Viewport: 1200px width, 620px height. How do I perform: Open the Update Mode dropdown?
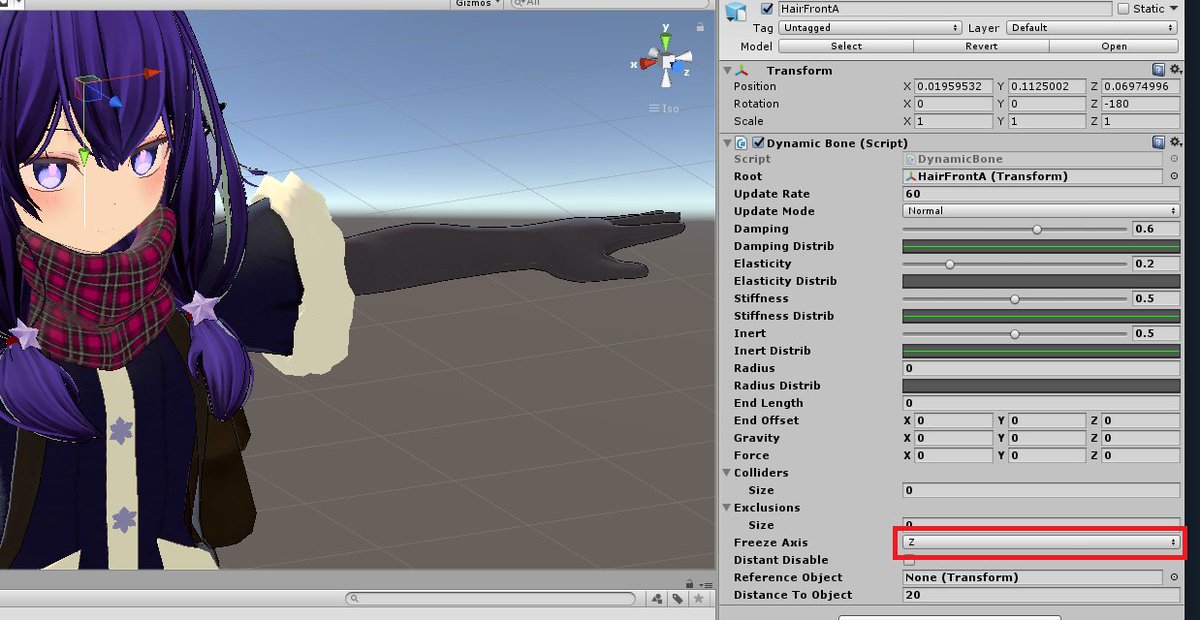point(1041,211)
